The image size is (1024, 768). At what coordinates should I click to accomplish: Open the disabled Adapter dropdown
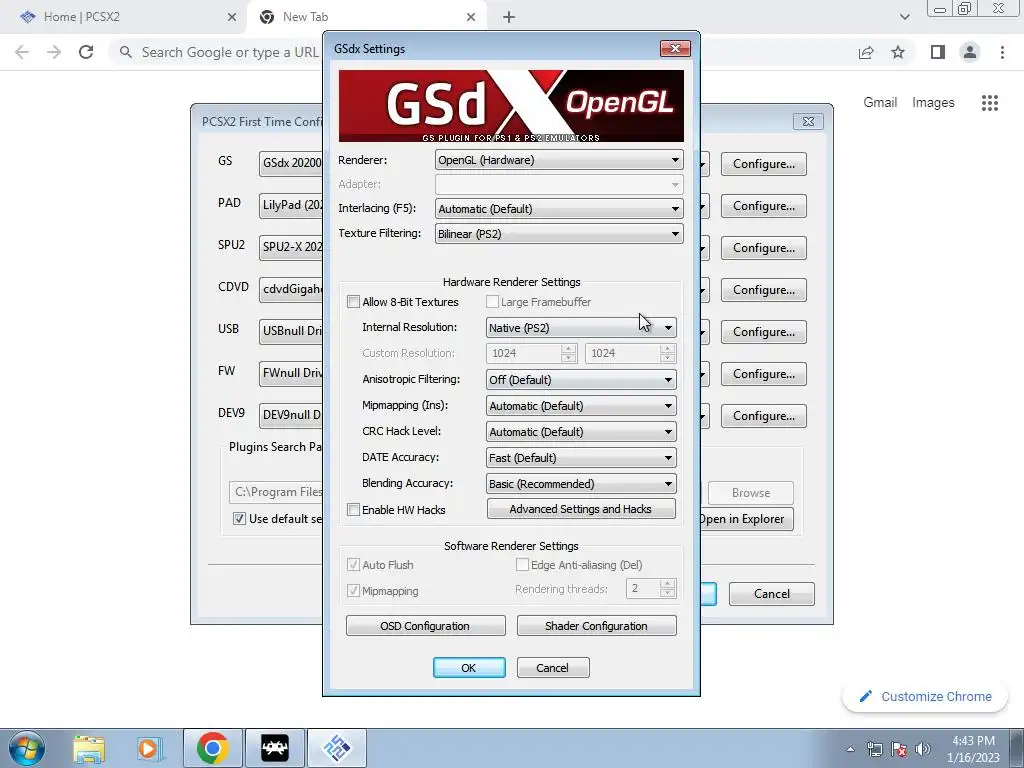coord(559,184)
